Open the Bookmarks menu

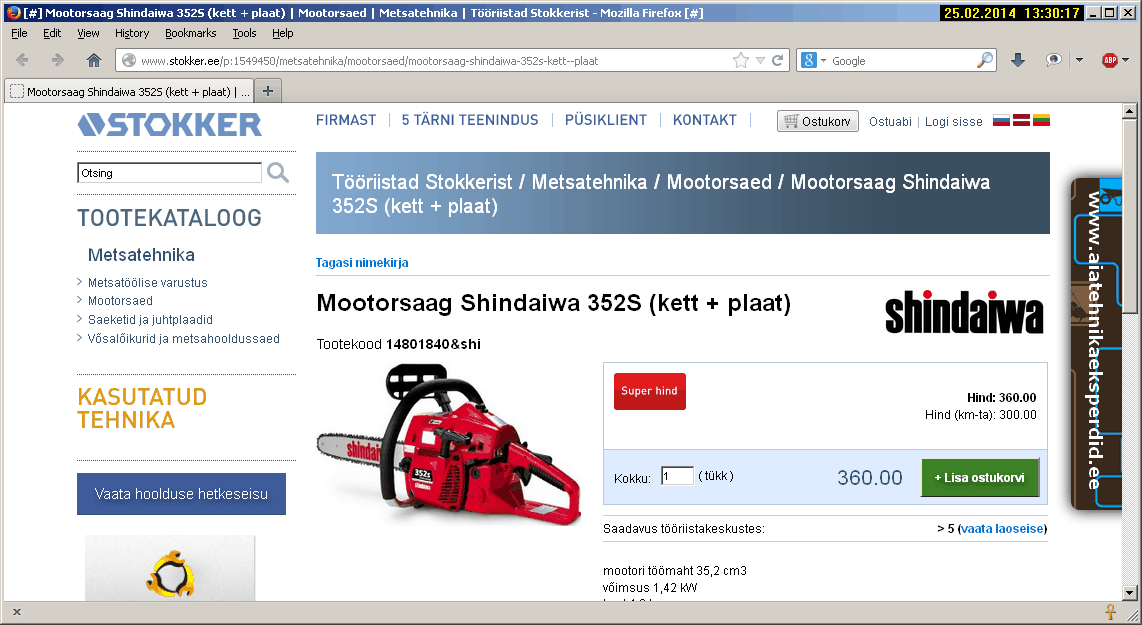click(191, 33)
